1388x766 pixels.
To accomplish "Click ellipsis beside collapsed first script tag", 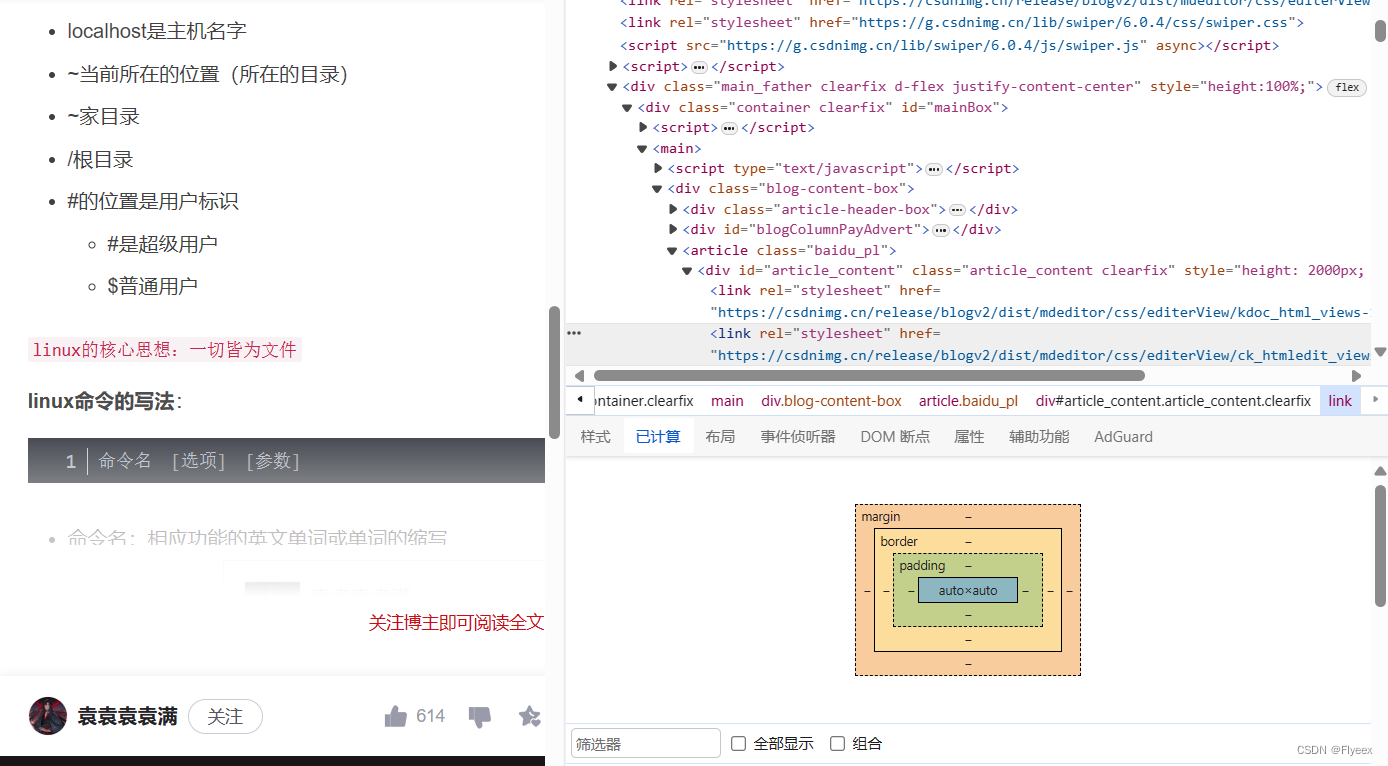I will [699, 67].
